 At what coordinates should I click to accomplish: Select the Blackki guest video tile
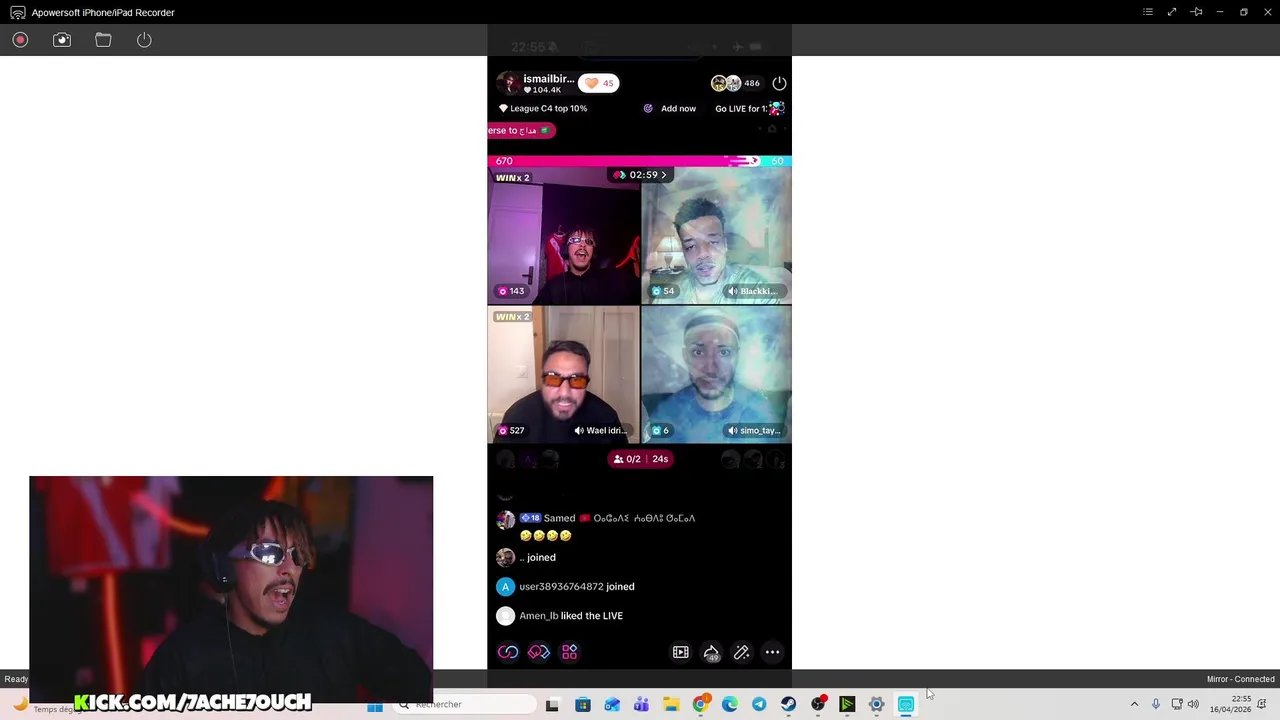pos(716,236)
